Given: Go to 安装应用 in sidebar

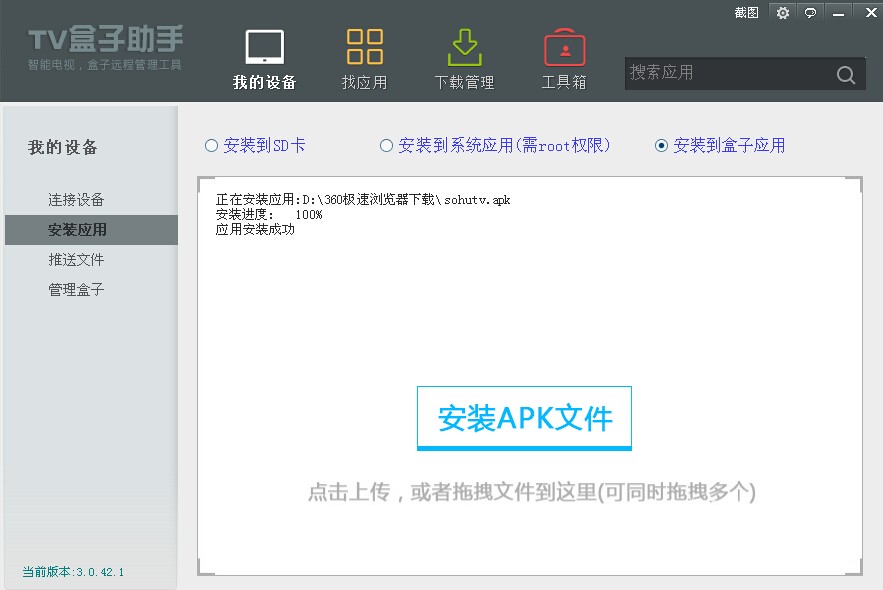Looking at the screenshot, I should pos(91,230).
